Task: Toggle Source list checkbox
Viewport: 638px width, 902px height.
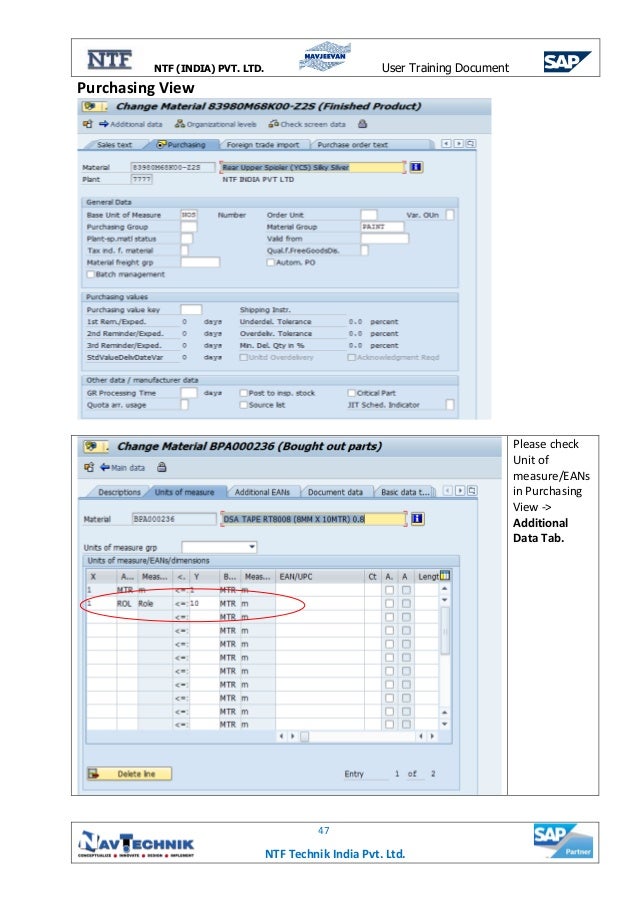Action: coord(243,405)
